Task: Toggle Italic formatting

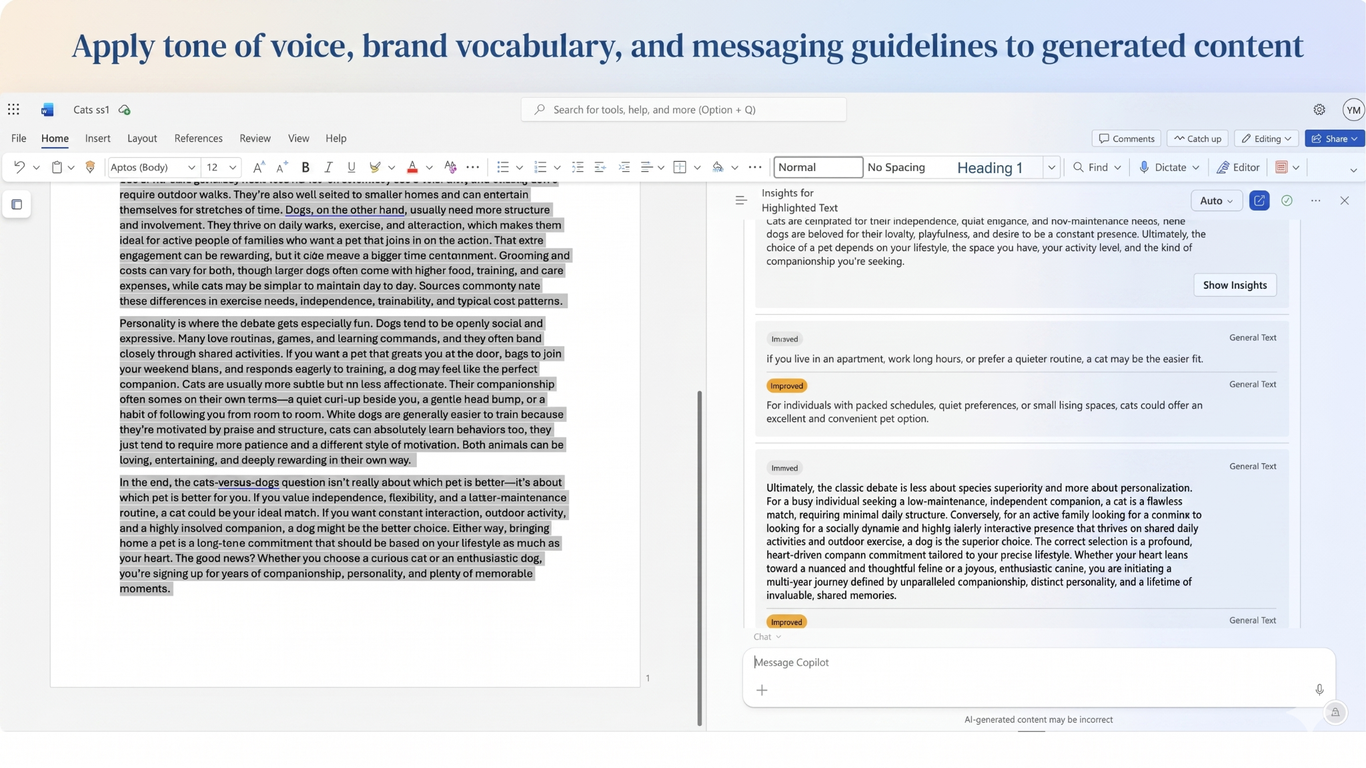Action: point(328,167)
